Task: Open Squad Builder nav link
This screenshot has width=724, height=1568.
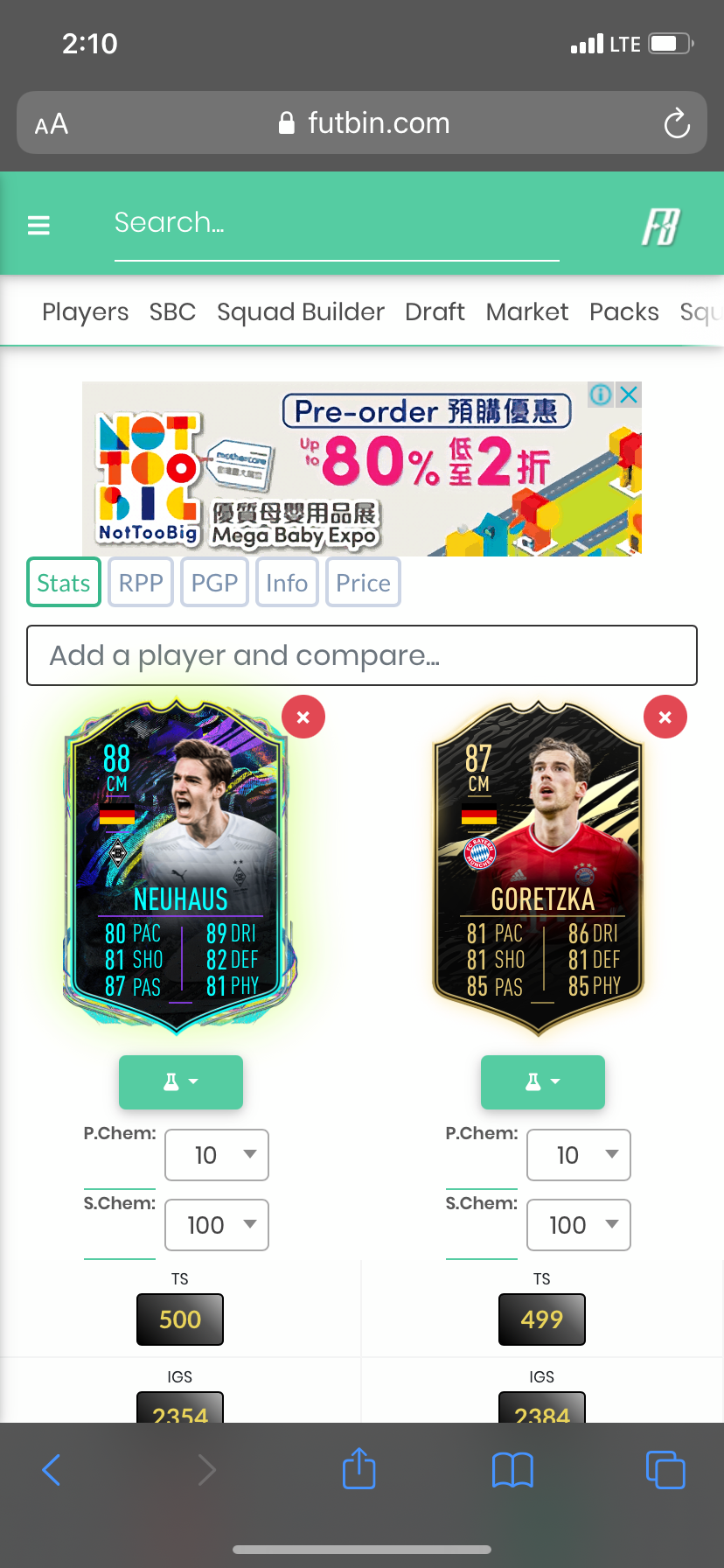Action: coord(301,312)
